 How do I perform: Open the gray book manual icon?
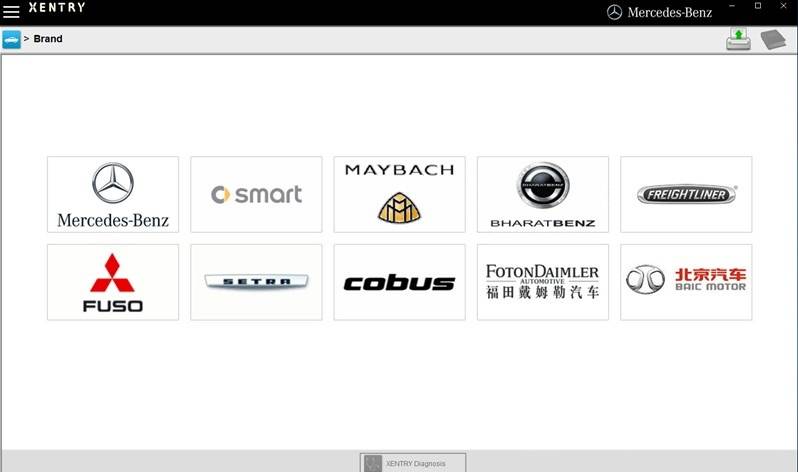click(773, 39)
